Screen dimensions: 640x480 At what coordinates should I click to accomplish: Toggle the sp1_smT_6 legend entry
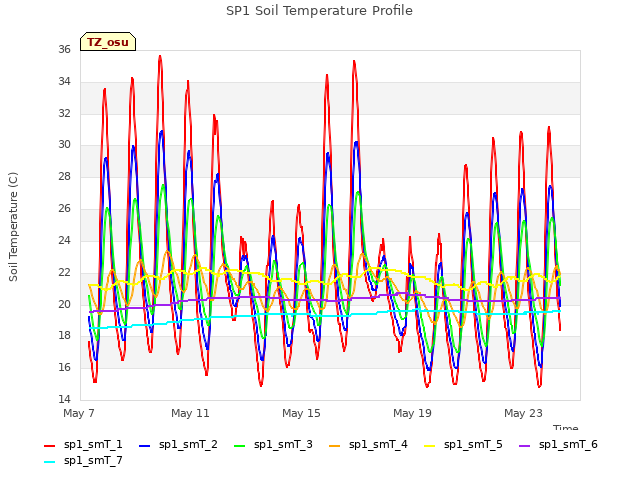coord(558,444)
